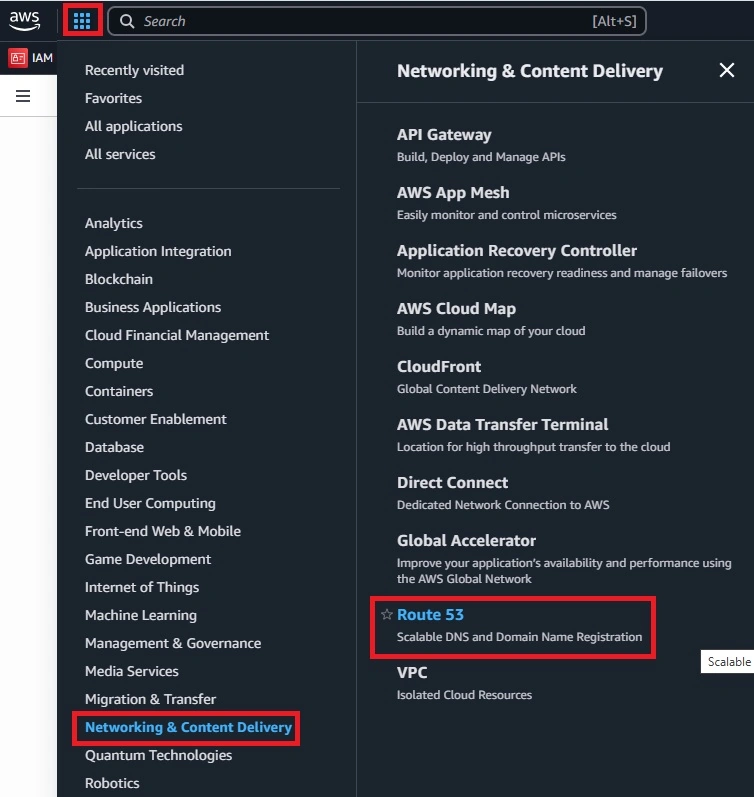Screen dimensions: 754x797
Task: Select the Business Applications category
Action: 153,307
